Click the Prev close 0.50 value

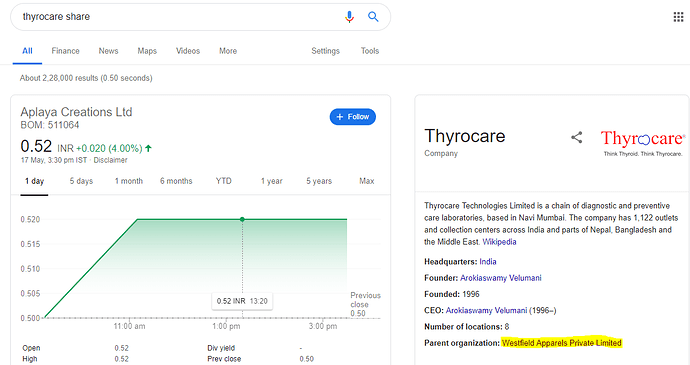(306, 359)
